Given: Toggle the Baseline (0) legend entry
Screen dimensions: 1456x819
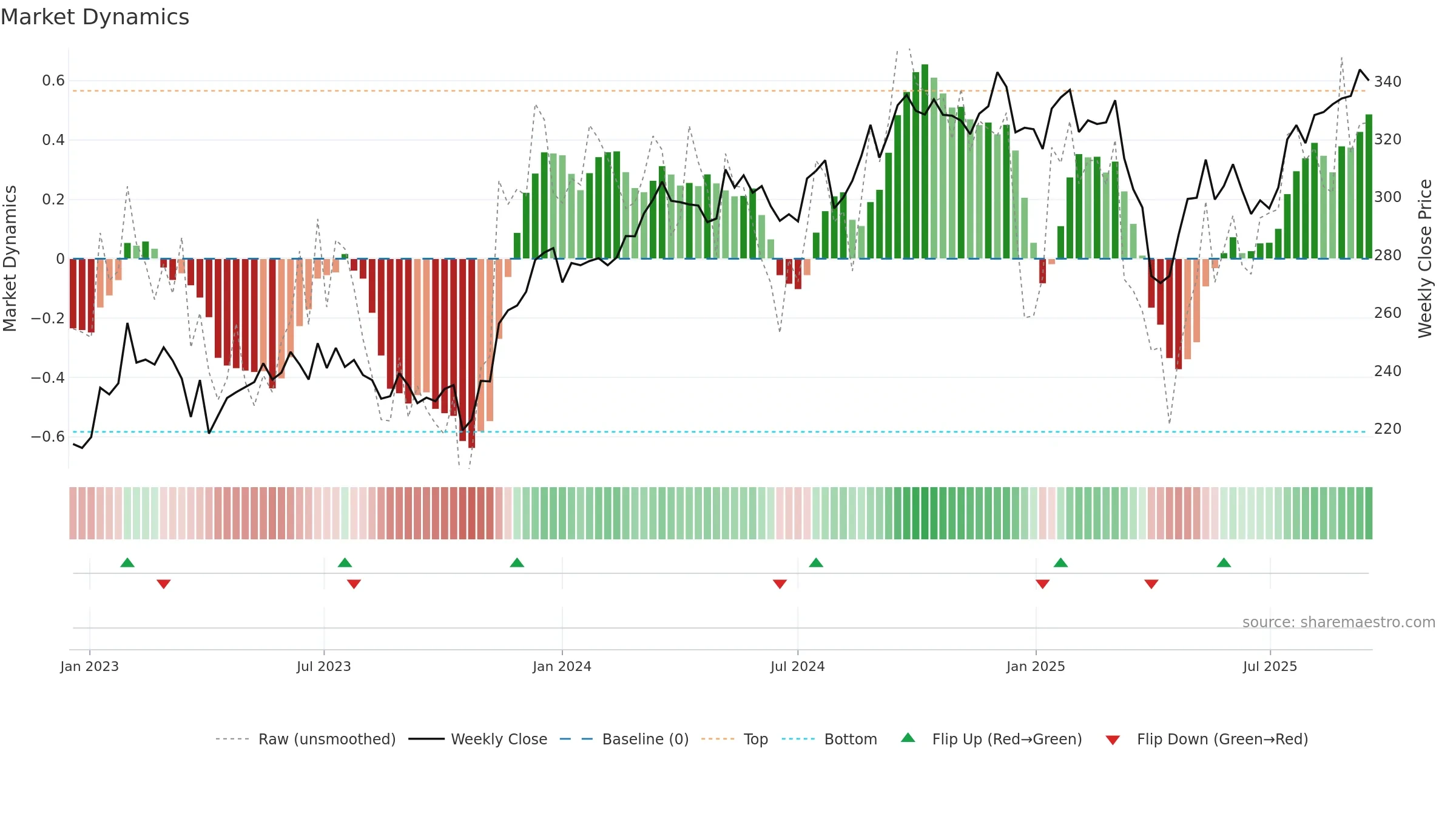Looking at the screenshot, I should click(624, 739).
